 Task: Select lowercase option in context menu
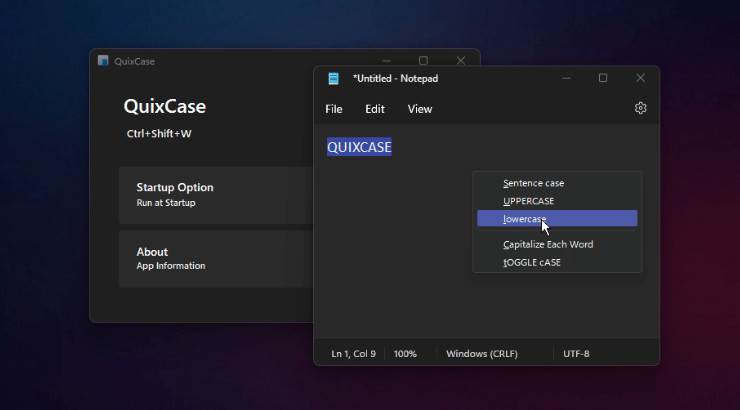click(557, 218)
